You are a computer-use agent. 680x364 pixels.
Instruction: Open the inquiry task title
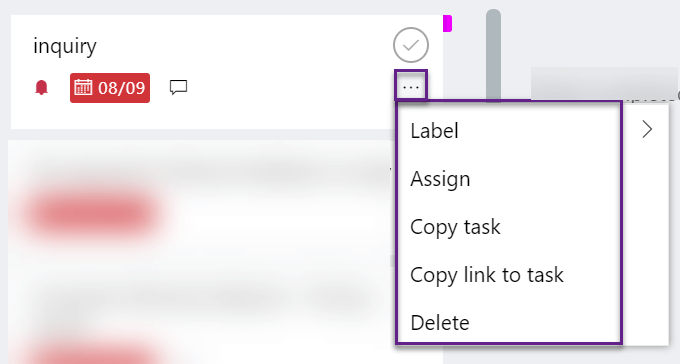point(65,46)
